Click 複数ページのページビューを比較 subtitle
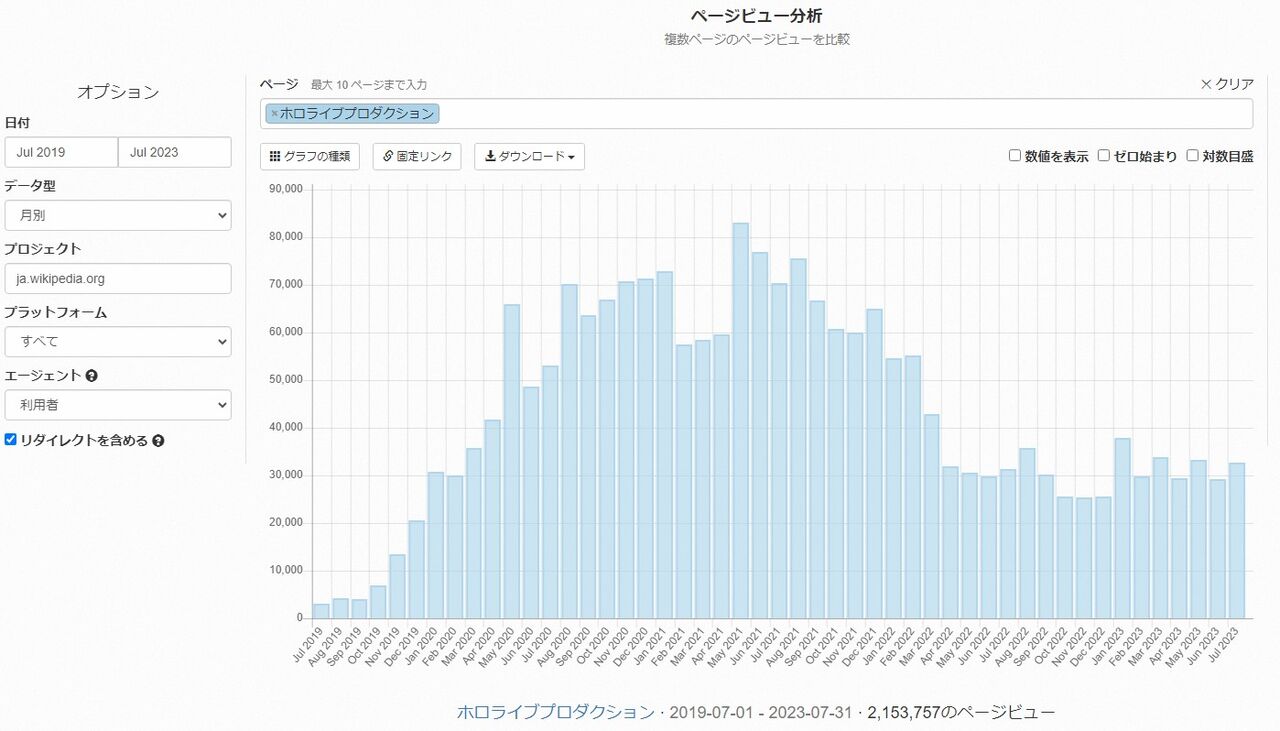1280x731 pixels. point(756,40)
